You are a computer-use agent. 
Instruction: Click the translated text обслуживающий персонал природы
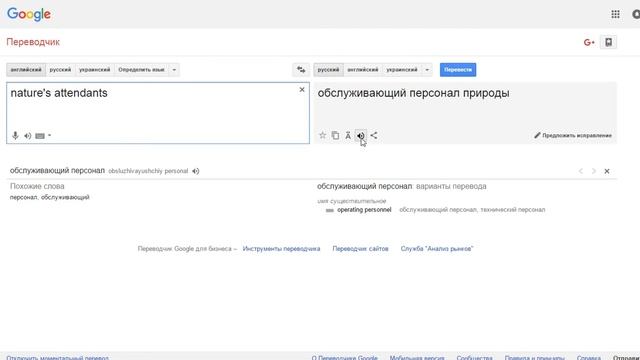pos(413,93)
